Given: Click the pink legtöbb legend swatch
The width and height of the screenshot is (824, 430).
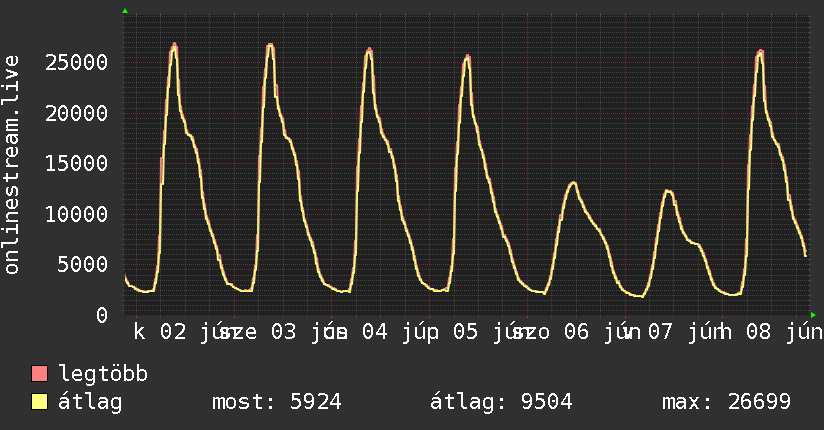Looking at the screenshot, I should (x=39, y=373).
